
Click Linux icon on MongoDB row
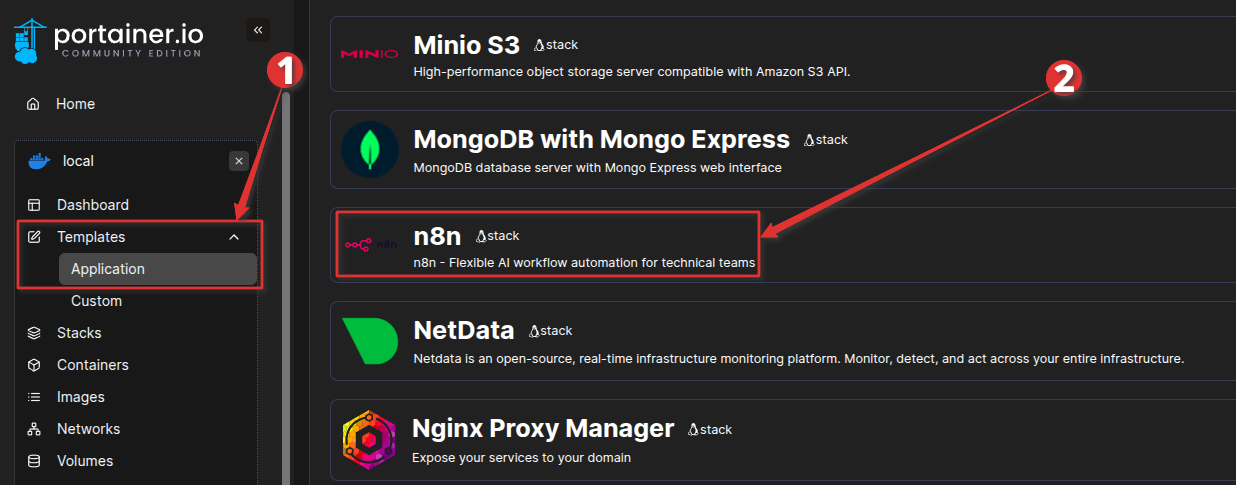click(x=810, y=140)
